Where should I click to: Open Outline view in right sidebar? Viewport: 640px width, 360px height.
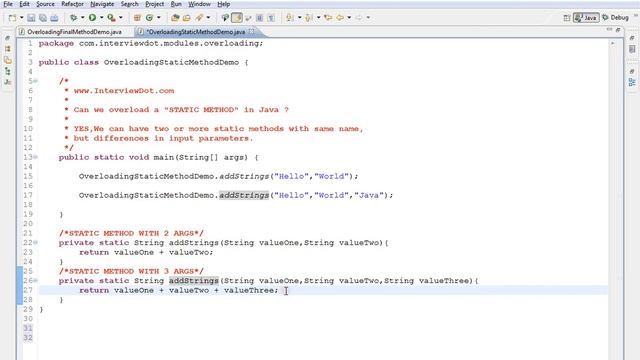coord(632,82)
